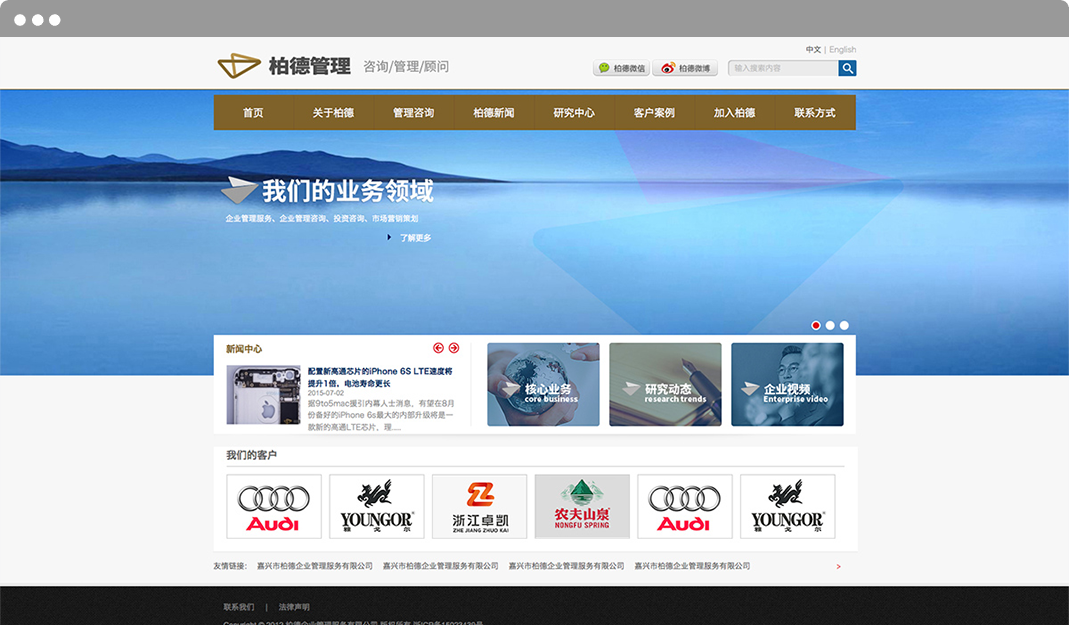Click the 柏德管理 logo
The image size is (1069, 625).
click(284, 66)
